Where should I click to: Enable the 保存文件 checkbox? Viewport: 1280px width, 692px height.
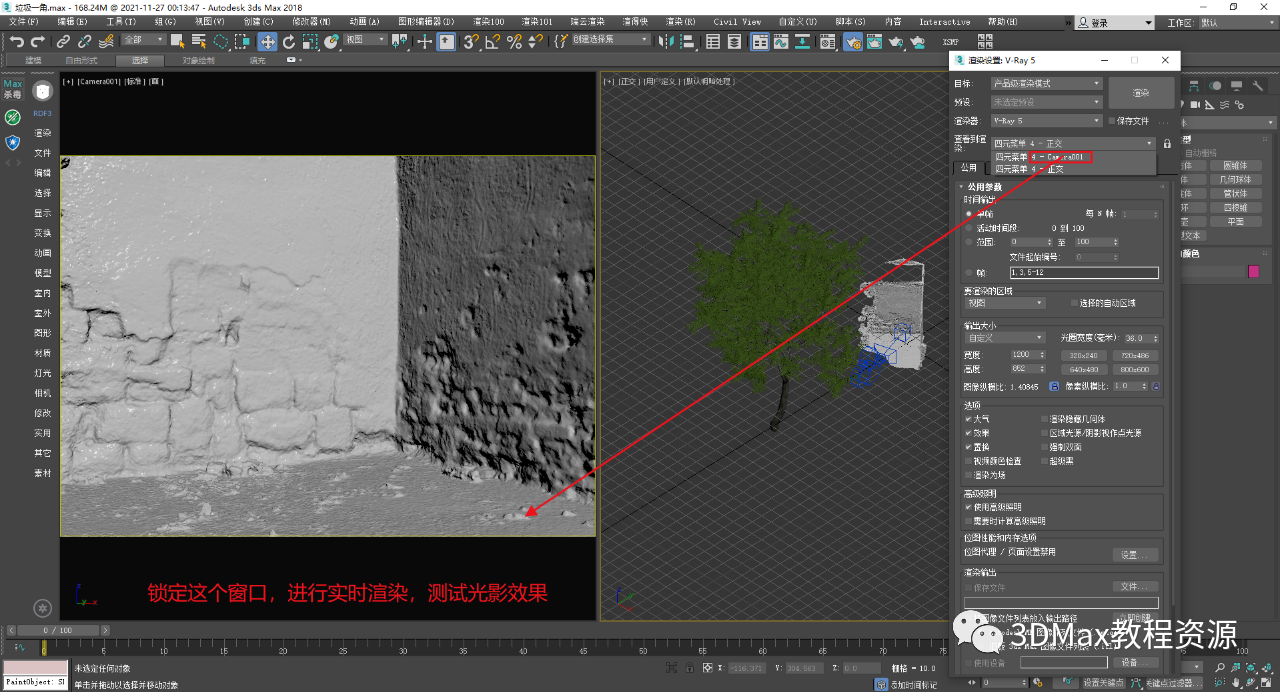(1112, 121)
